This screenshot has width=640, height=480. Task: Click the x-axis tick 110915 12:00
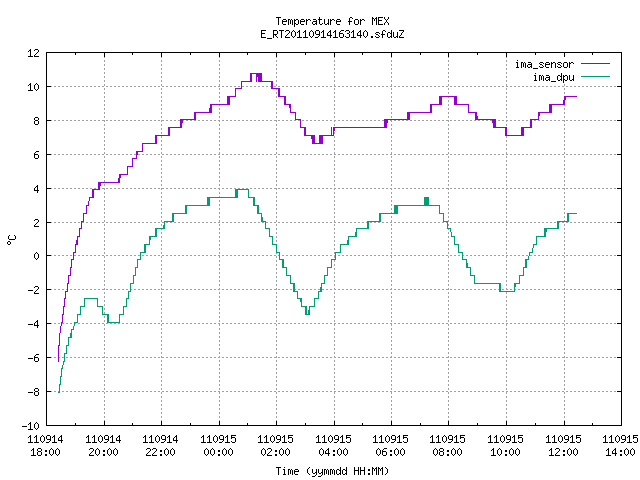[x=564, y=446]
